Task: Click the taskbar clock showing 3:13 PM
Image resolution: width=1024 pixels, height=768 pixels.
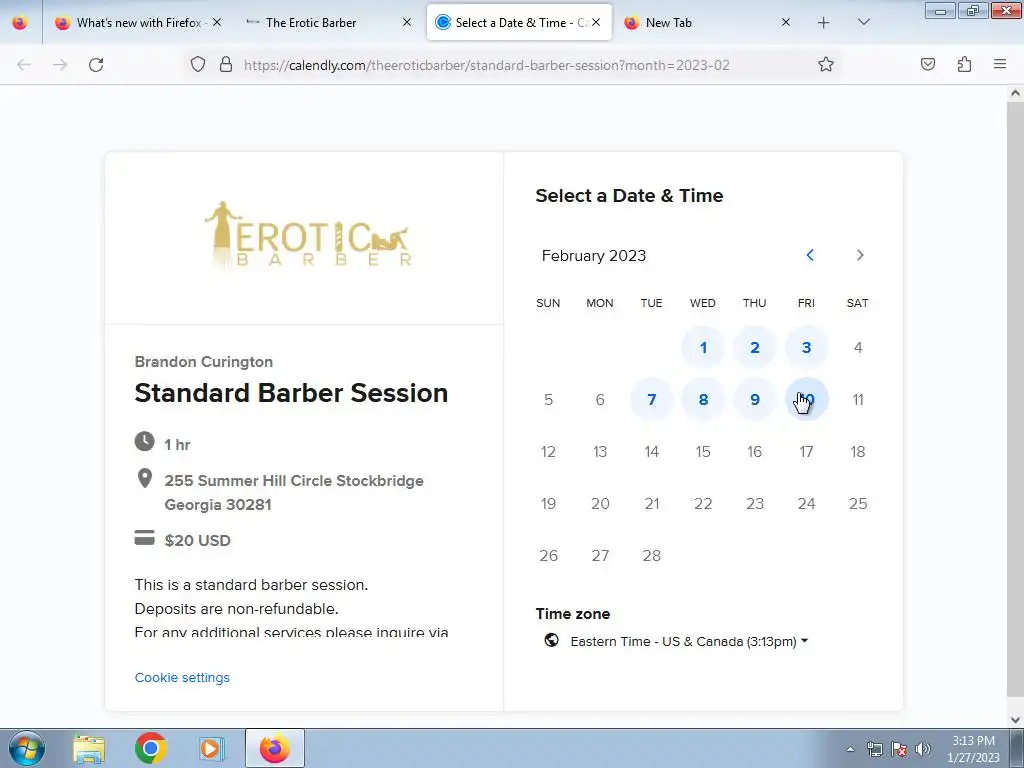Action: point(973,749)
